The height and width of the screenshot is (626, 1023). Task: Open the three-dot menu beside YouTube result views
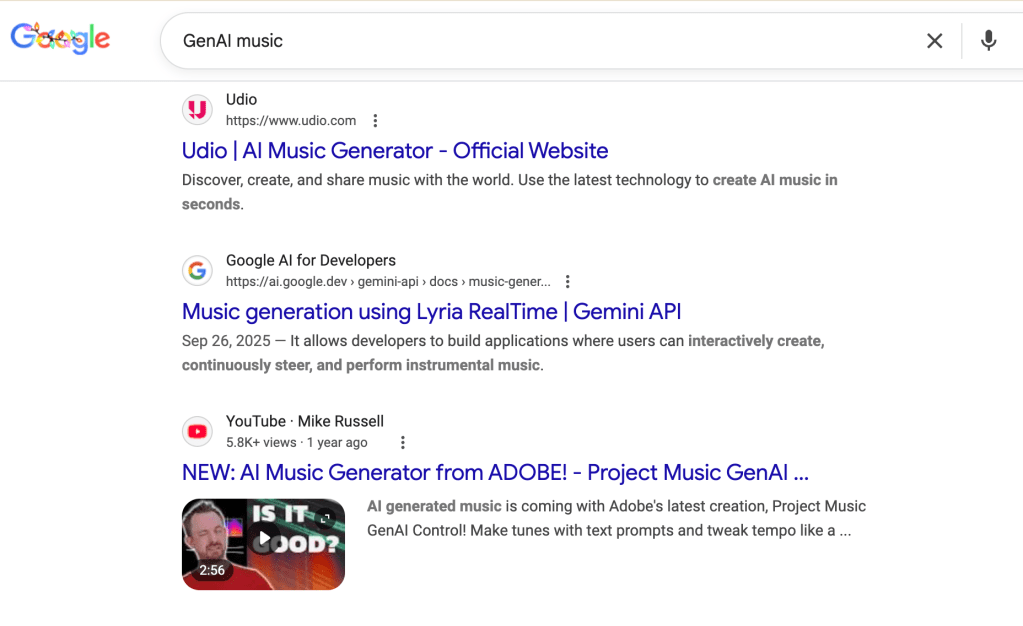coord(403,443)
